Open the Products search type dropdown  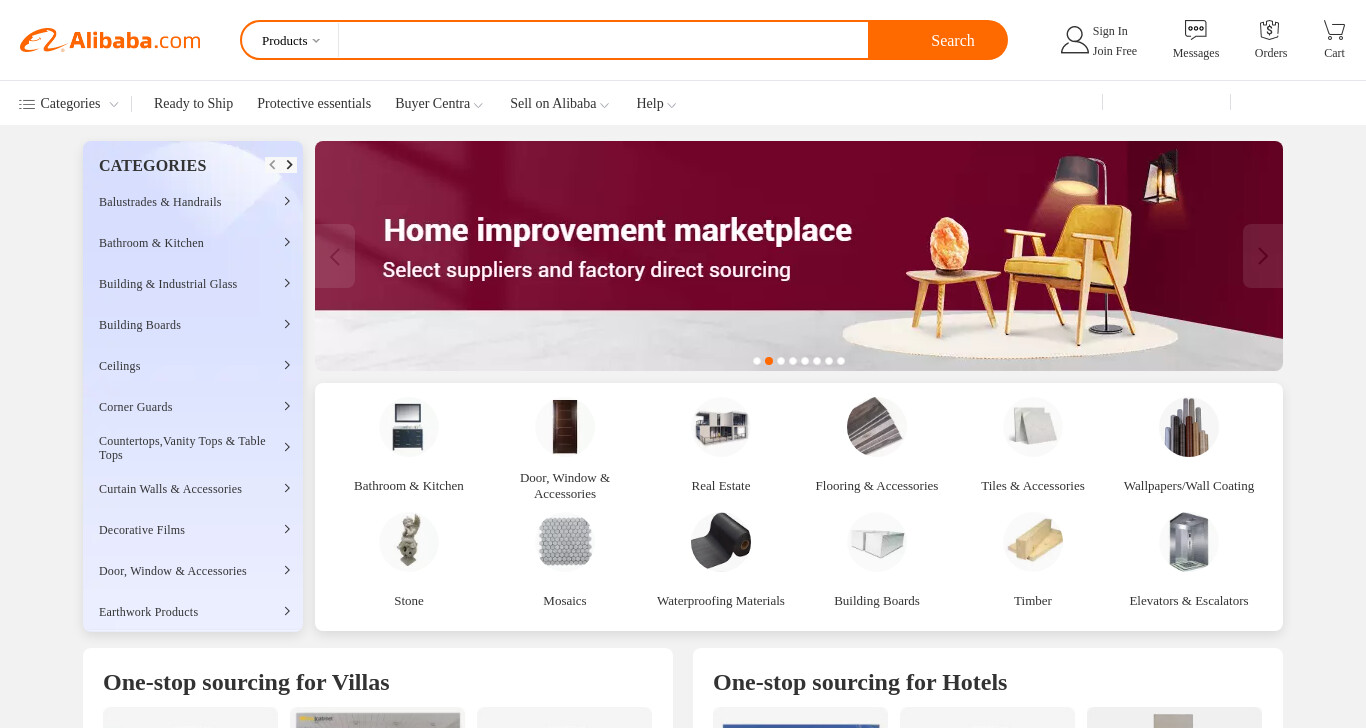click(291, 41)
